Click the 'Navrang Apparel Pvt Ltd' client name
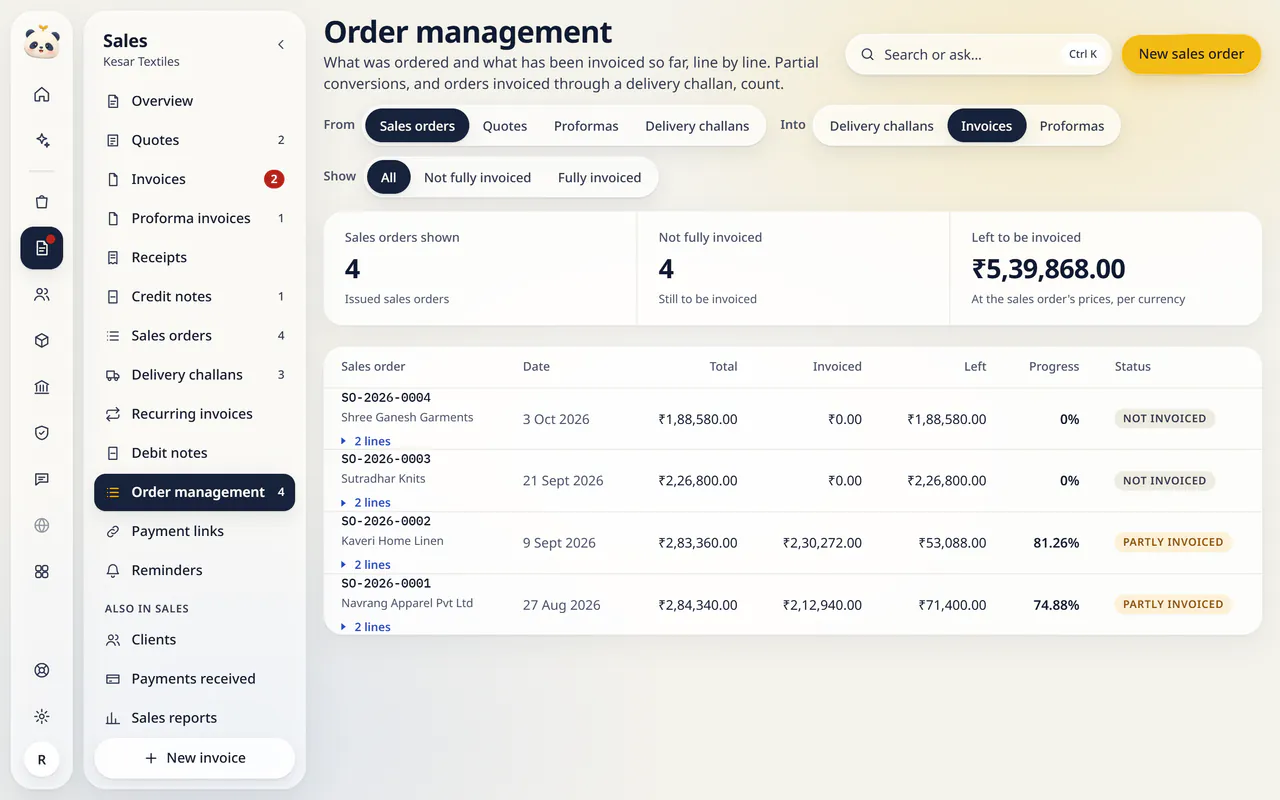Viewport: 1280px width, 800px height. (407, 603)
